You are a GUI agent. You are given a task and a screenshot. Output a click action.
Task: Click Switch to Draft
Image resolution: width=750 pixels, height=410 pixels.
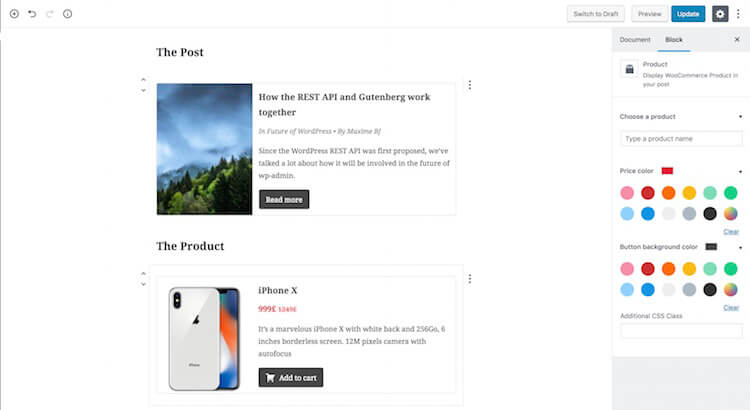click(x=596, y=14)
